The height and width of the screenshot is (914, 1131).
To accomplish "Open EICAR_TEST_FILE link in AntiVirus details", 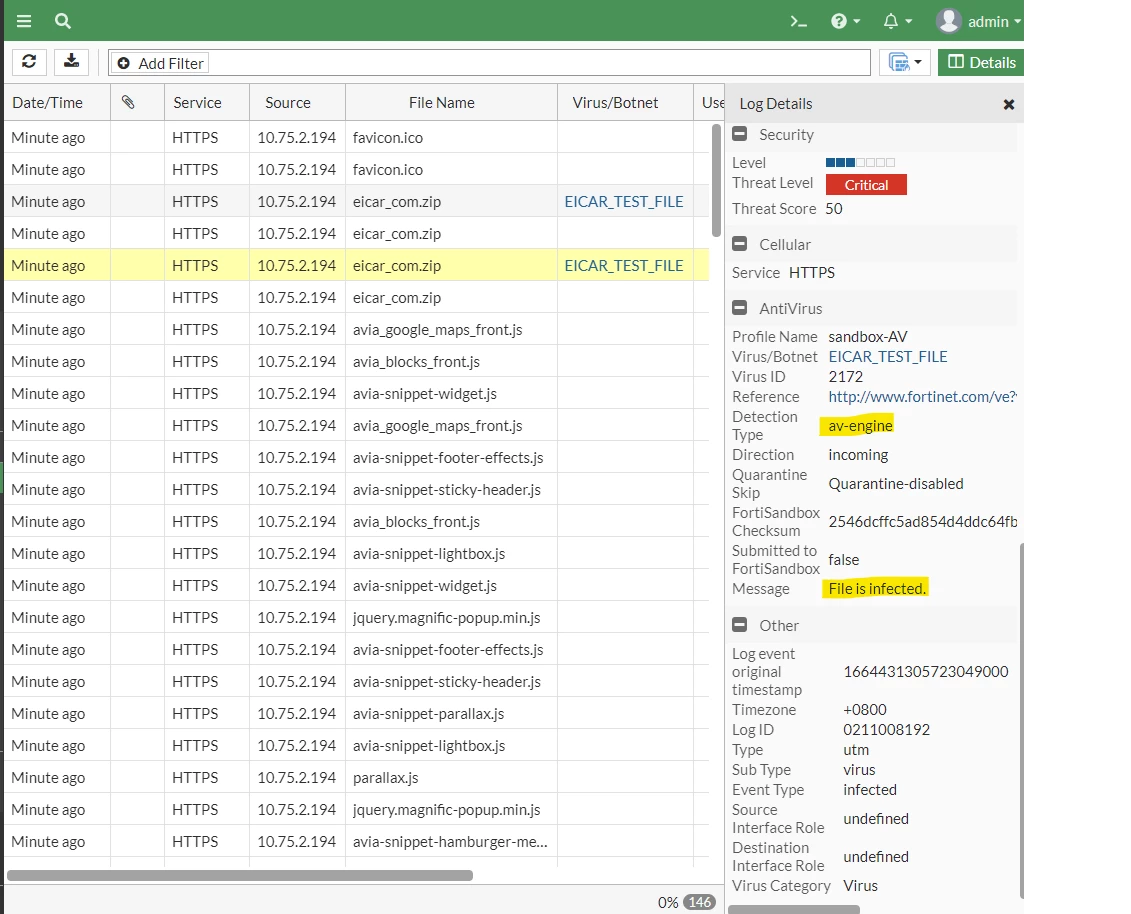I will 888,356.
